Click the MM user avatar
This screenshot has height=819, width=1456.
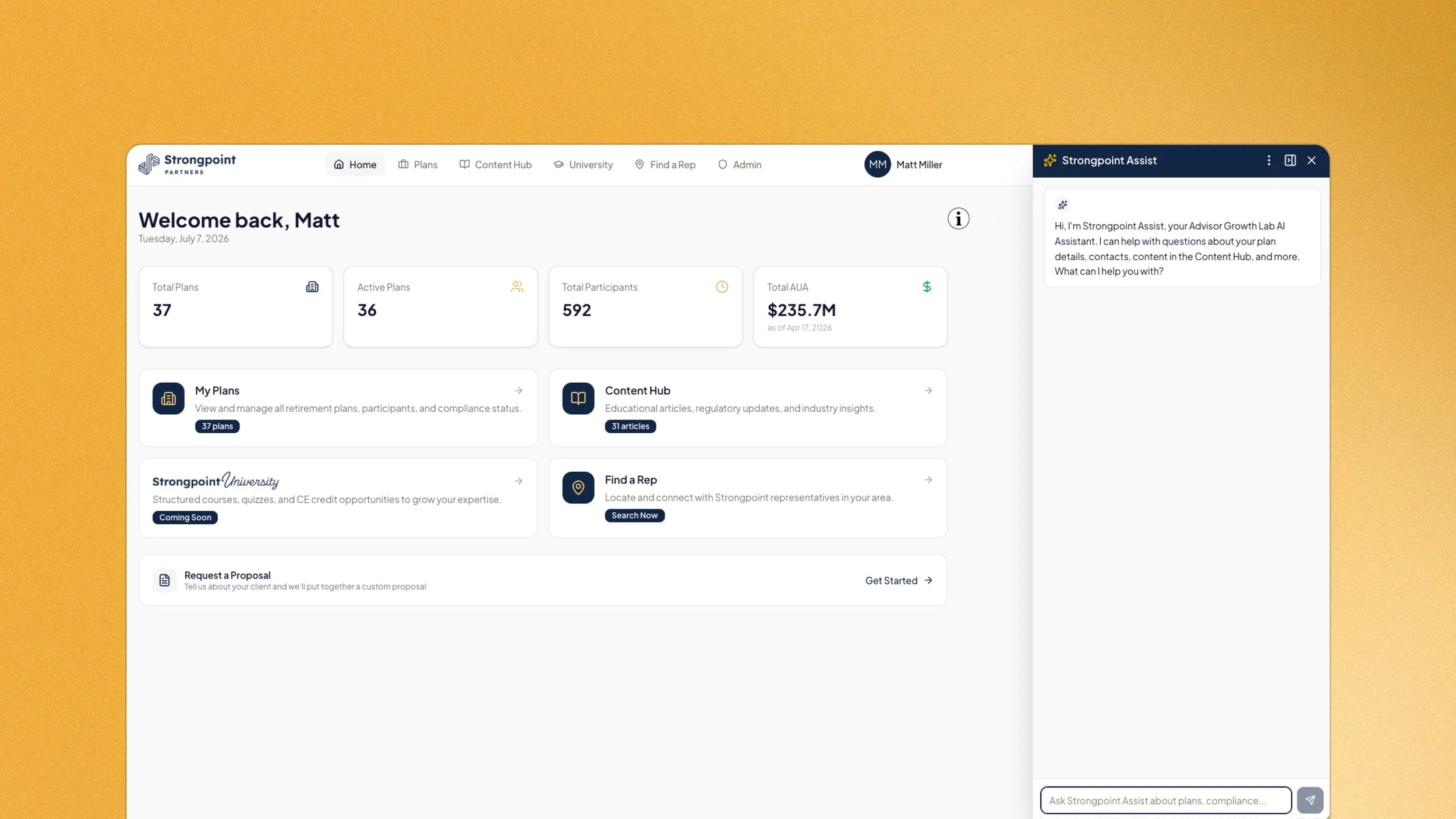(x=877, y=164)
